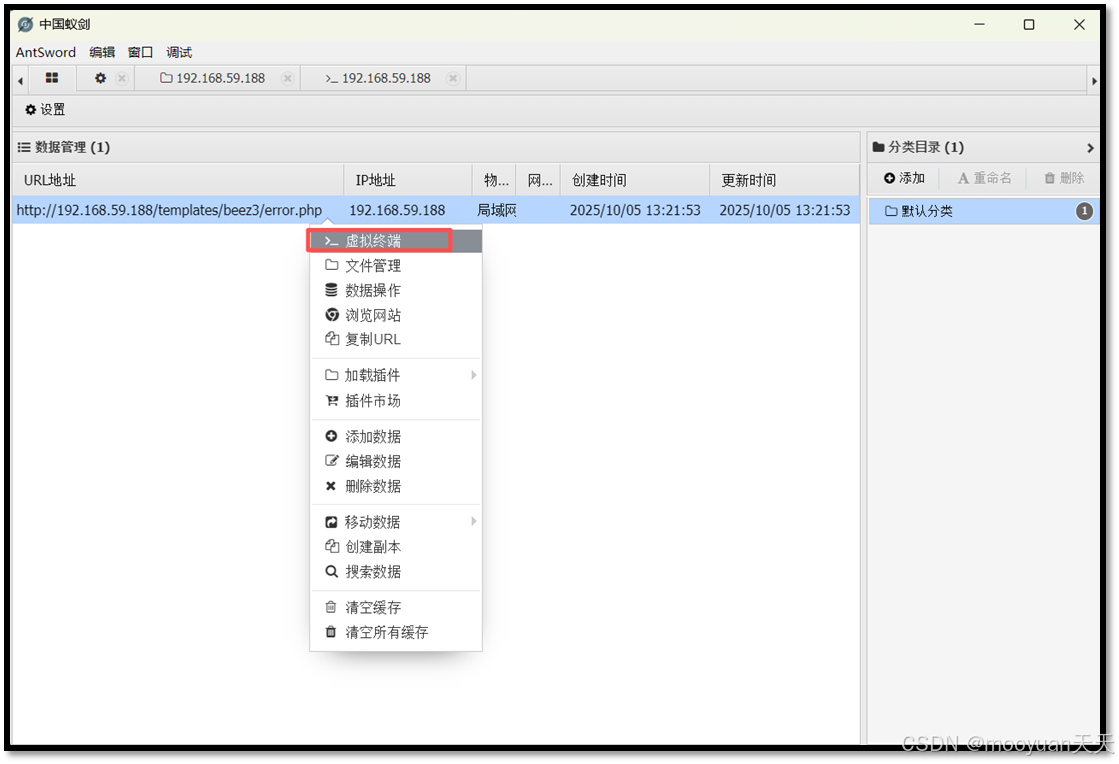Close the folder 192.168.59.188 tab
Screen dimensions: 1119x764
288,78
